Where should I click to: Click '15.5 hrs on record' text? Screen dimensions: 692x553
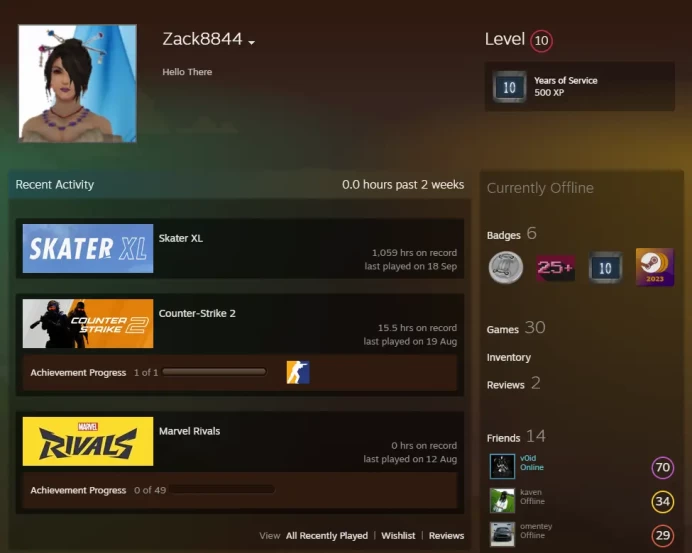(417, 328)
